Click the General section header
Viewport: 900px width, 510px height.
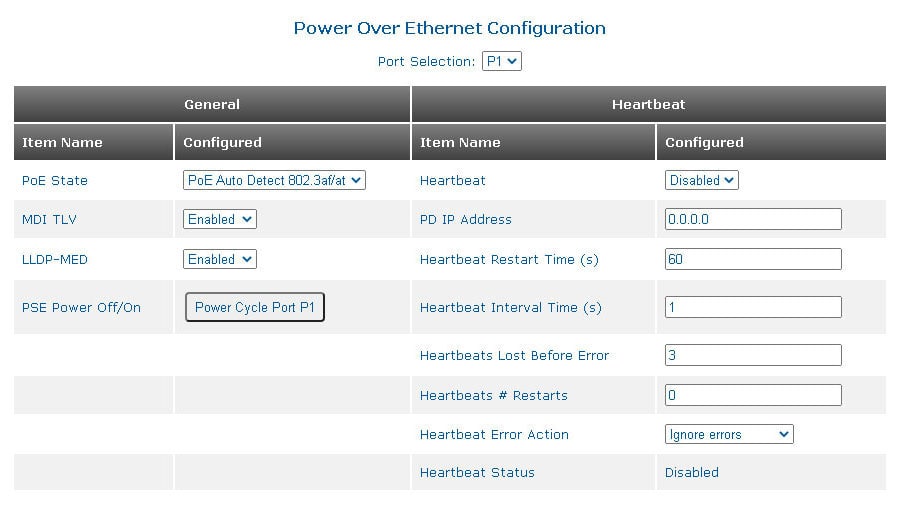pos(212,104)
